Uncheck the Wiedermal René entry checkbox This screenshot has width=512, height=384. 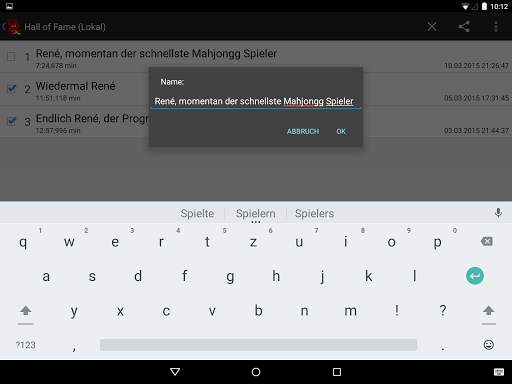click(11, 88)
